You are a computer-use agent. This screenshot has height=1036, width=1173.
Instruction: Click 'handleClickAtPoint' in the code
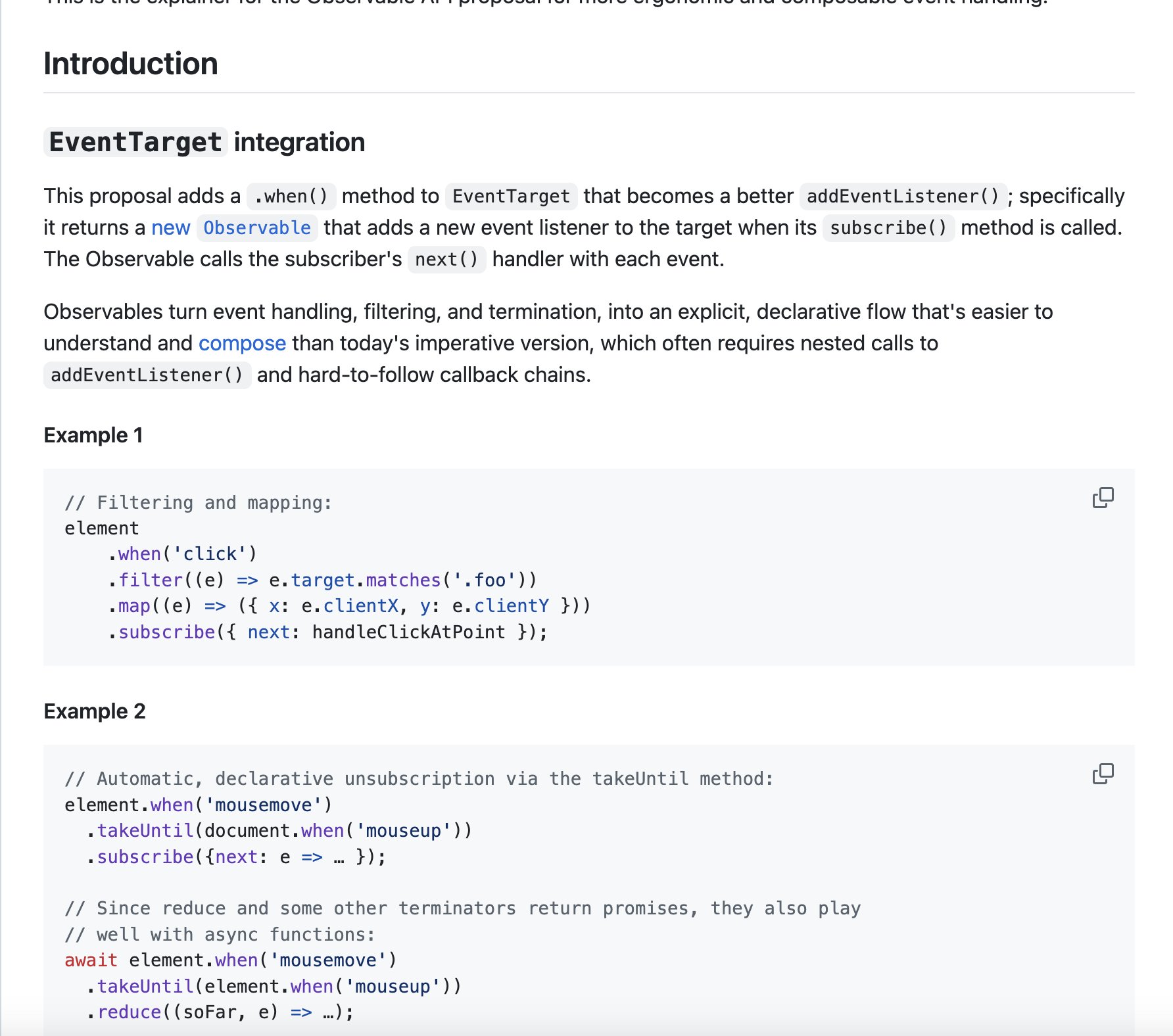pos(408,632)
